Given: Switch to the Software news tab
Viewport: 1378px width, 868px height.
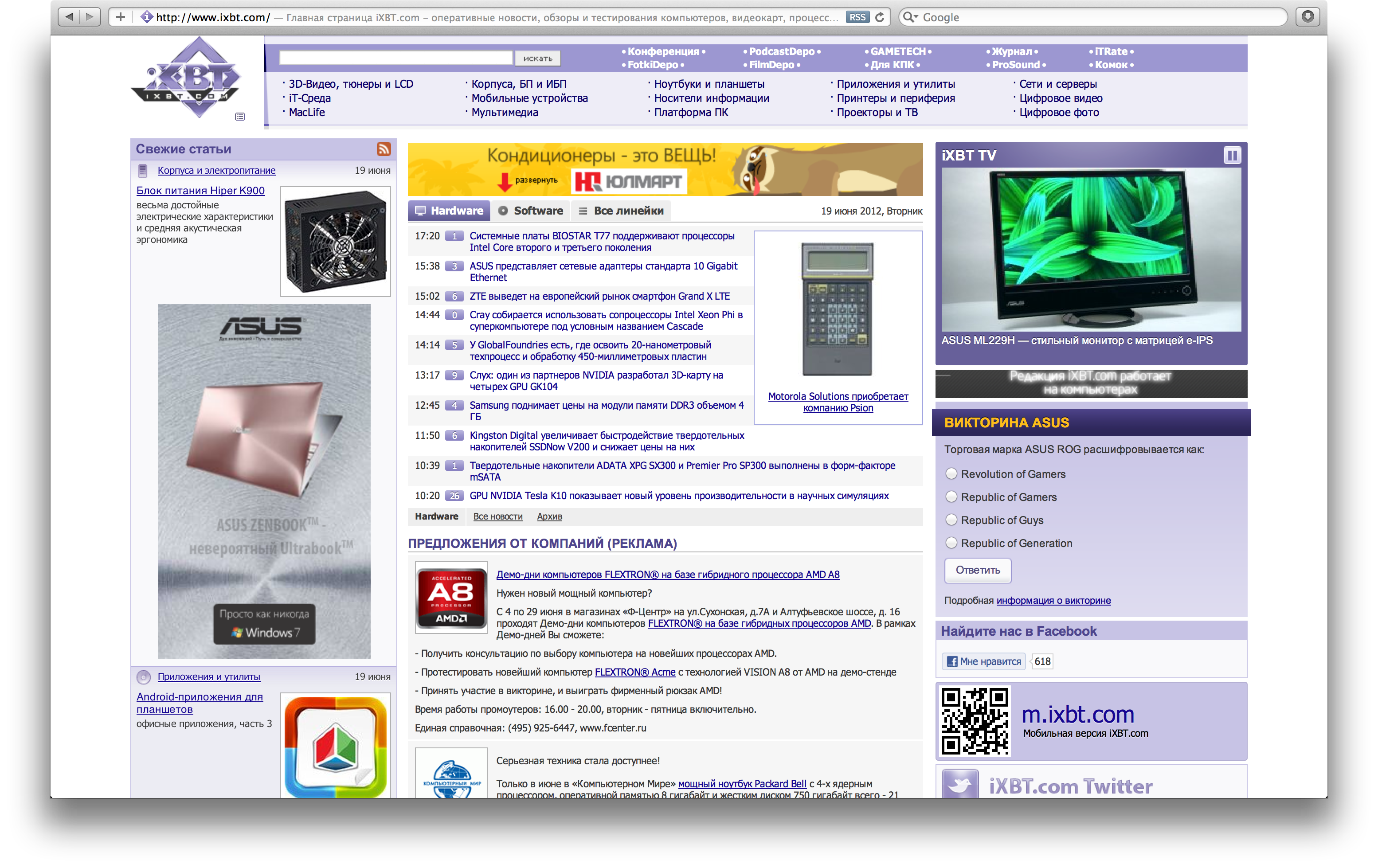Looking at the screenshot, I should coord(530,211).
